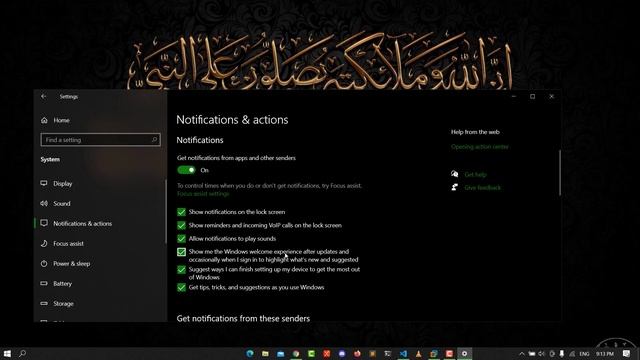Click the Give feedback link

482,188
